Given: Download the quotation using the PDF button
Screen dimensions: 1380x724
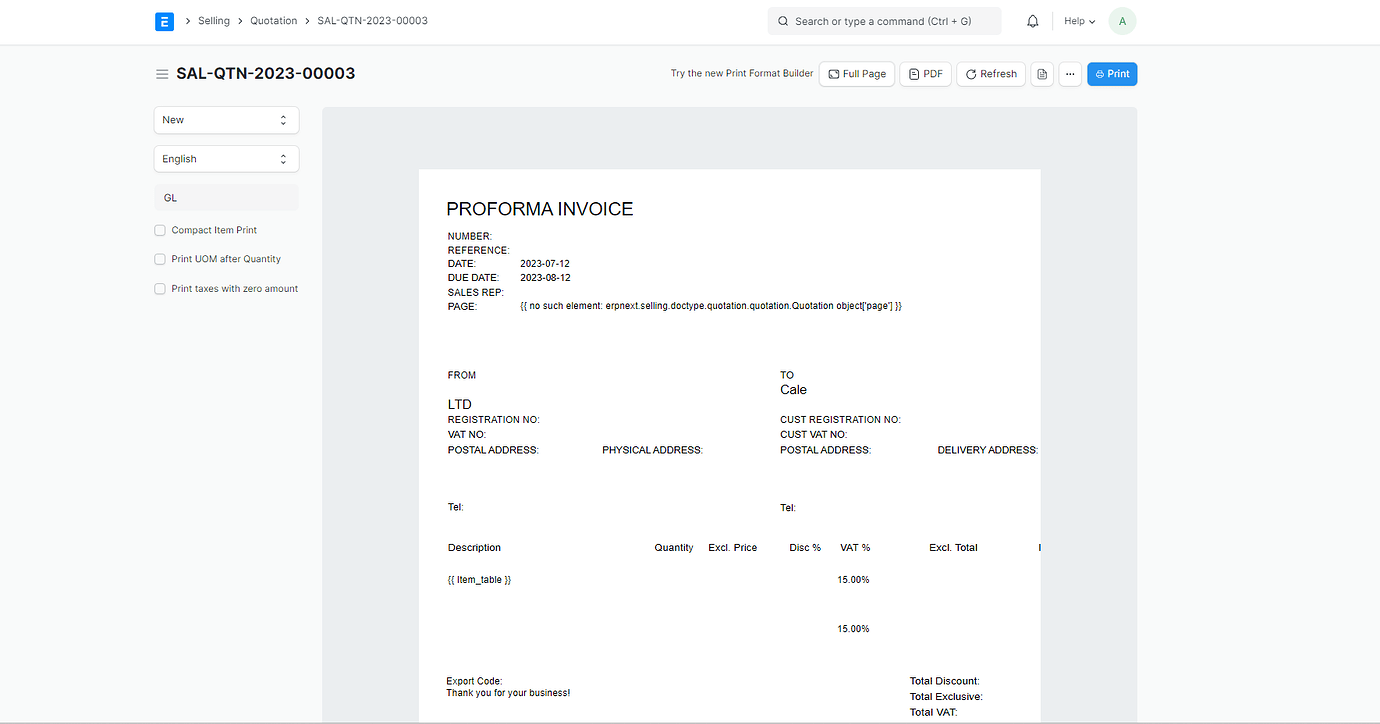Looking at the screenshot, I should coord(926,74).
